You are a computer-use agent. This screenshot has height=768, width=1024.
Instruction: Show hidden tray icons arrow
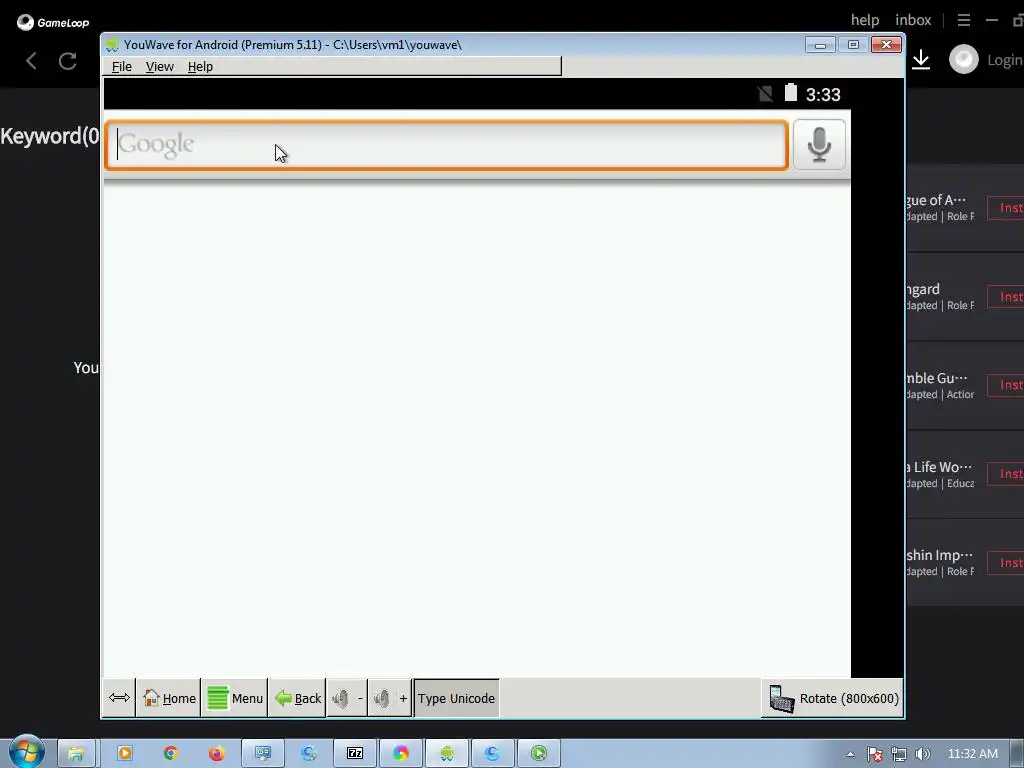click(x=850, y=754)
